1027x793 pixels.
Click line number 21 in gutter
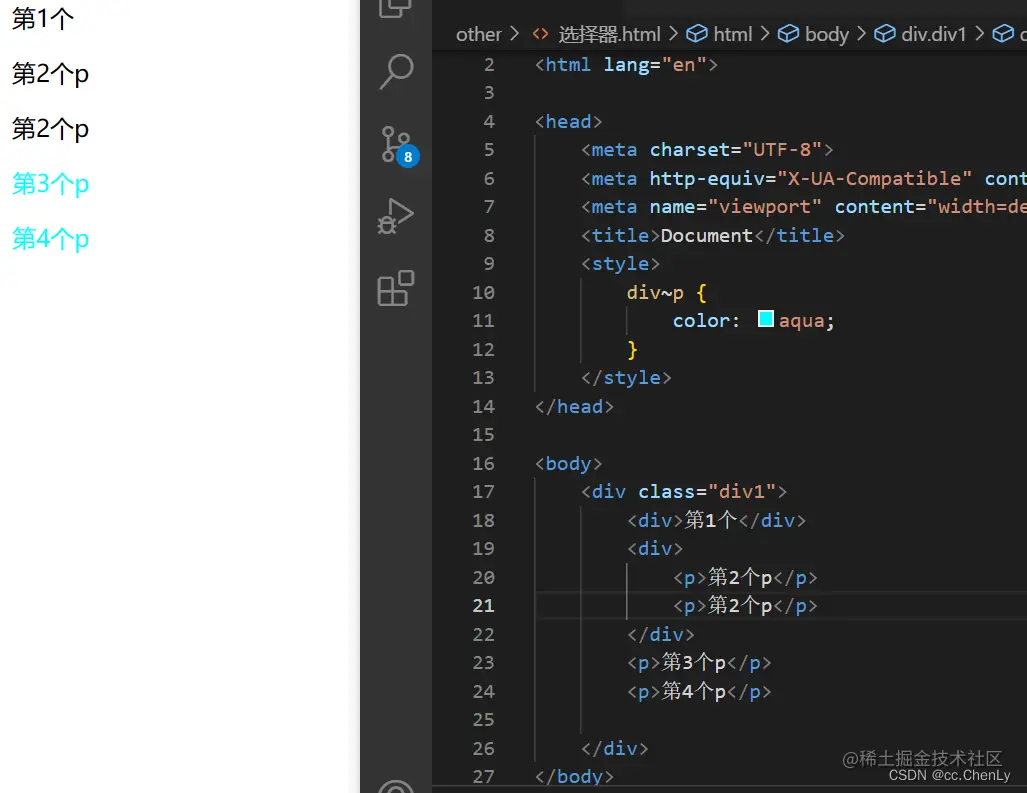point(483,606)
